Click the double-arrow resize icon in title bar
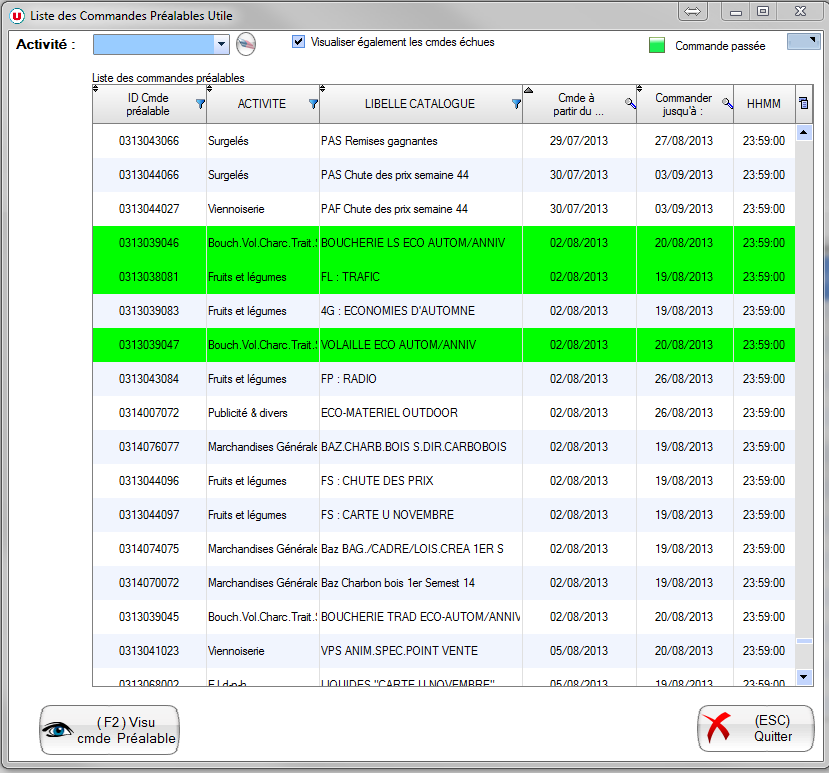Screen dimensions: 829x773 tap(693, 11)
